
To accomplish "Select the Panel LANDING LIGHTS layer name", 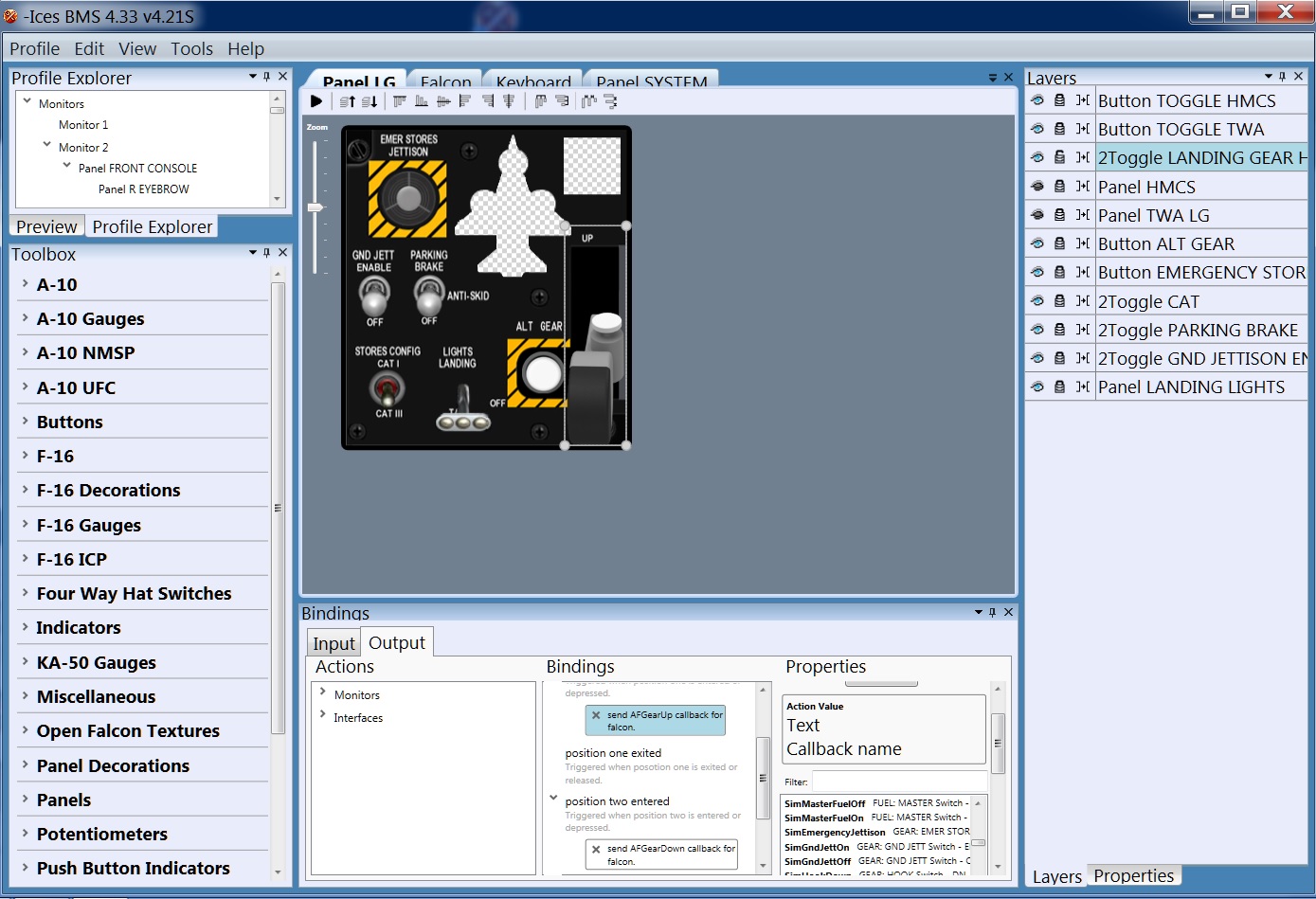I will (1191, 387).
